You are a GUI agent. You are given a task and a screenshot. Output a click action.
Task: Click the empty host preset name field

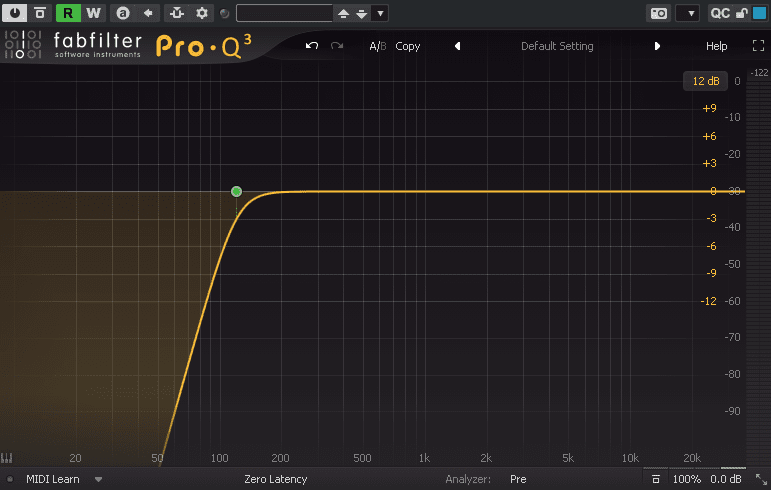click(284, 13)
